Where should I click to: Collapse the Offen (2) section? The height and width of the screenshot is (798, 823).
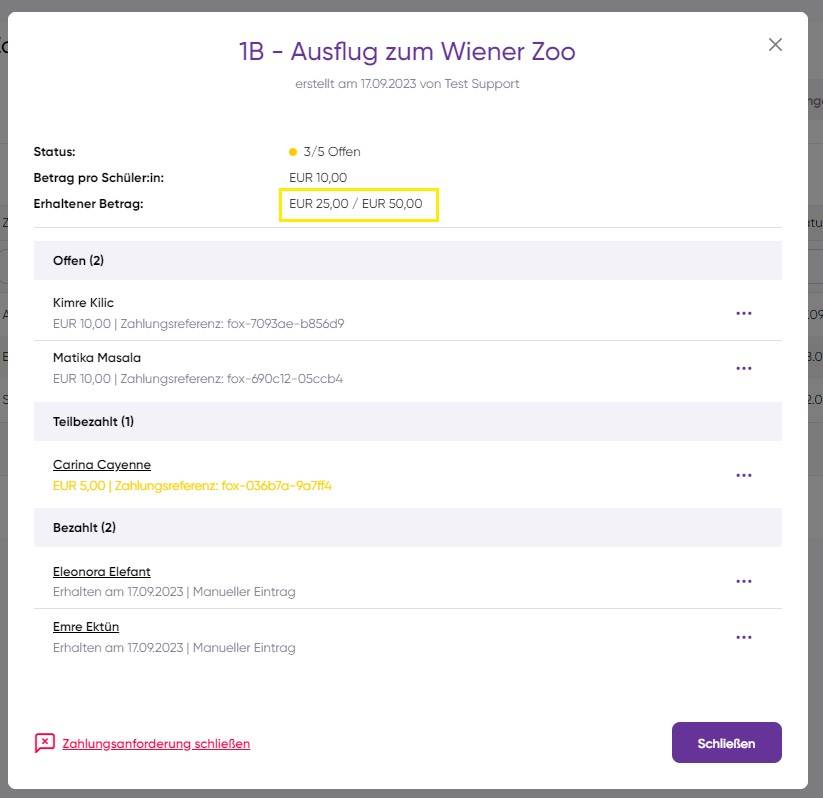click(78, 260)
